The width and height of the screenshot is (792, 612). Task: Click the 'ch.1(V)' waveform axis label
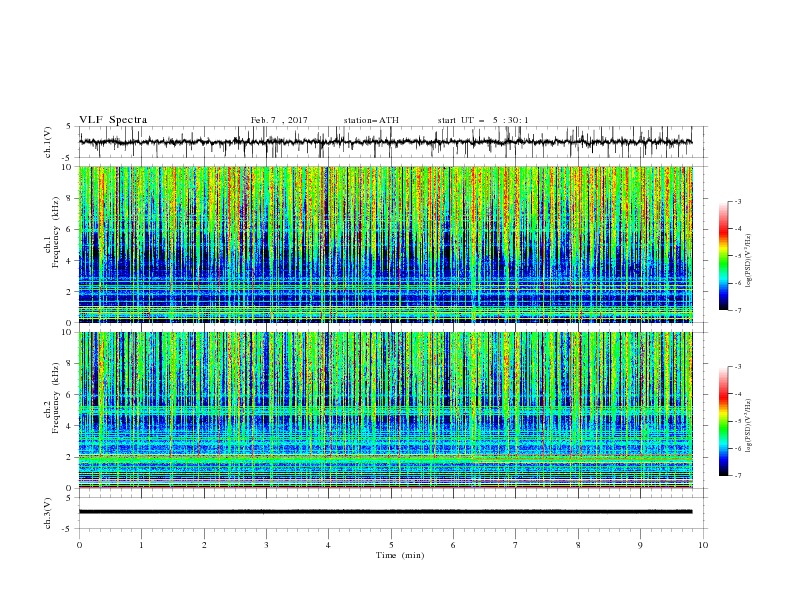pos(48,142)
